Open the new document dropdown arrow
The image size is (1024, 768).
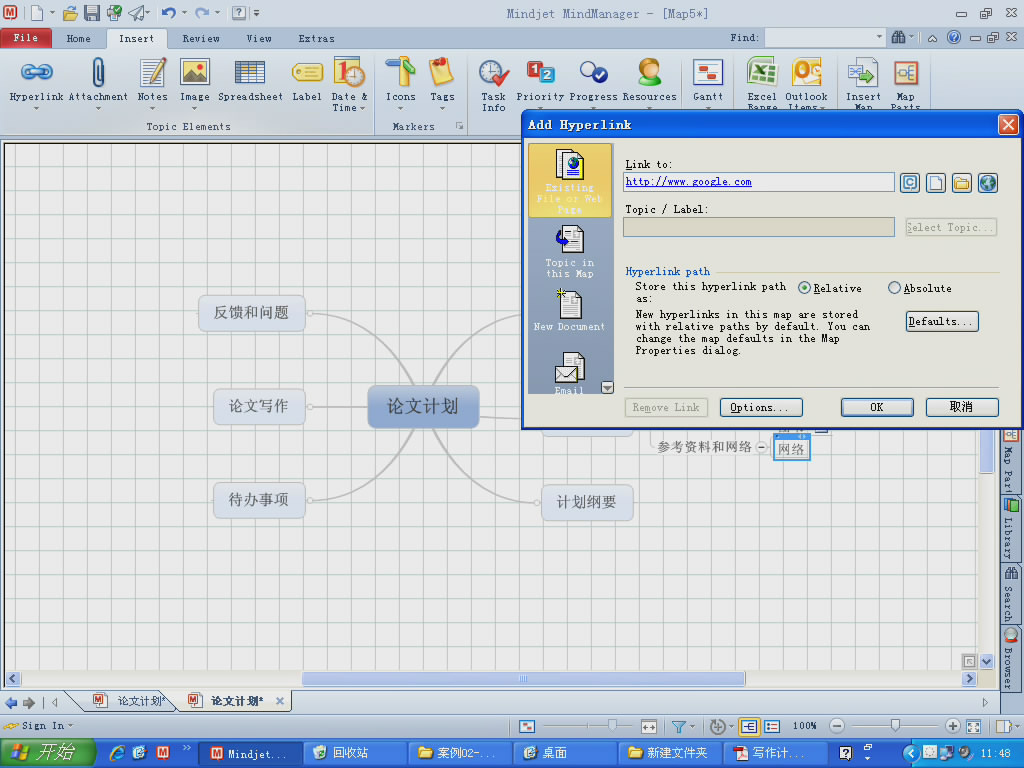[x=52, y=12]
